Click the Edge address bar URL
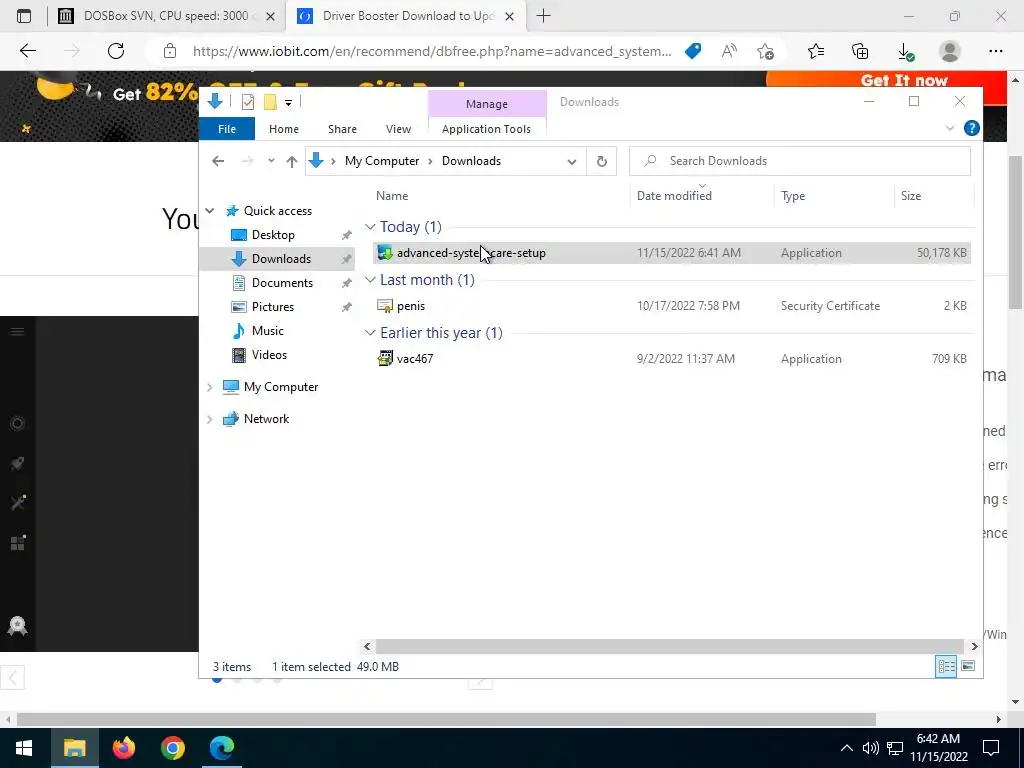Viewport: 1024px width, 768px height. point(432,51)
